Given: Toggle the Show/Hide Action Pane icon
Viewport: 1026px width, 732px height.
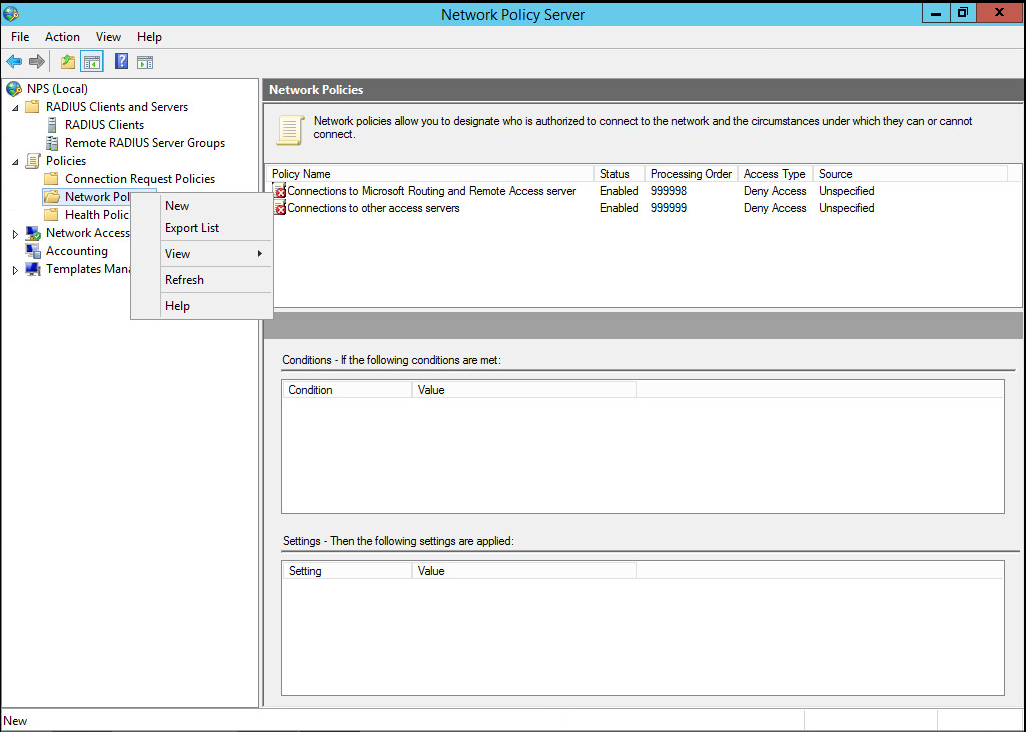Looking at the screenshot, I should [x=145, y=62].
